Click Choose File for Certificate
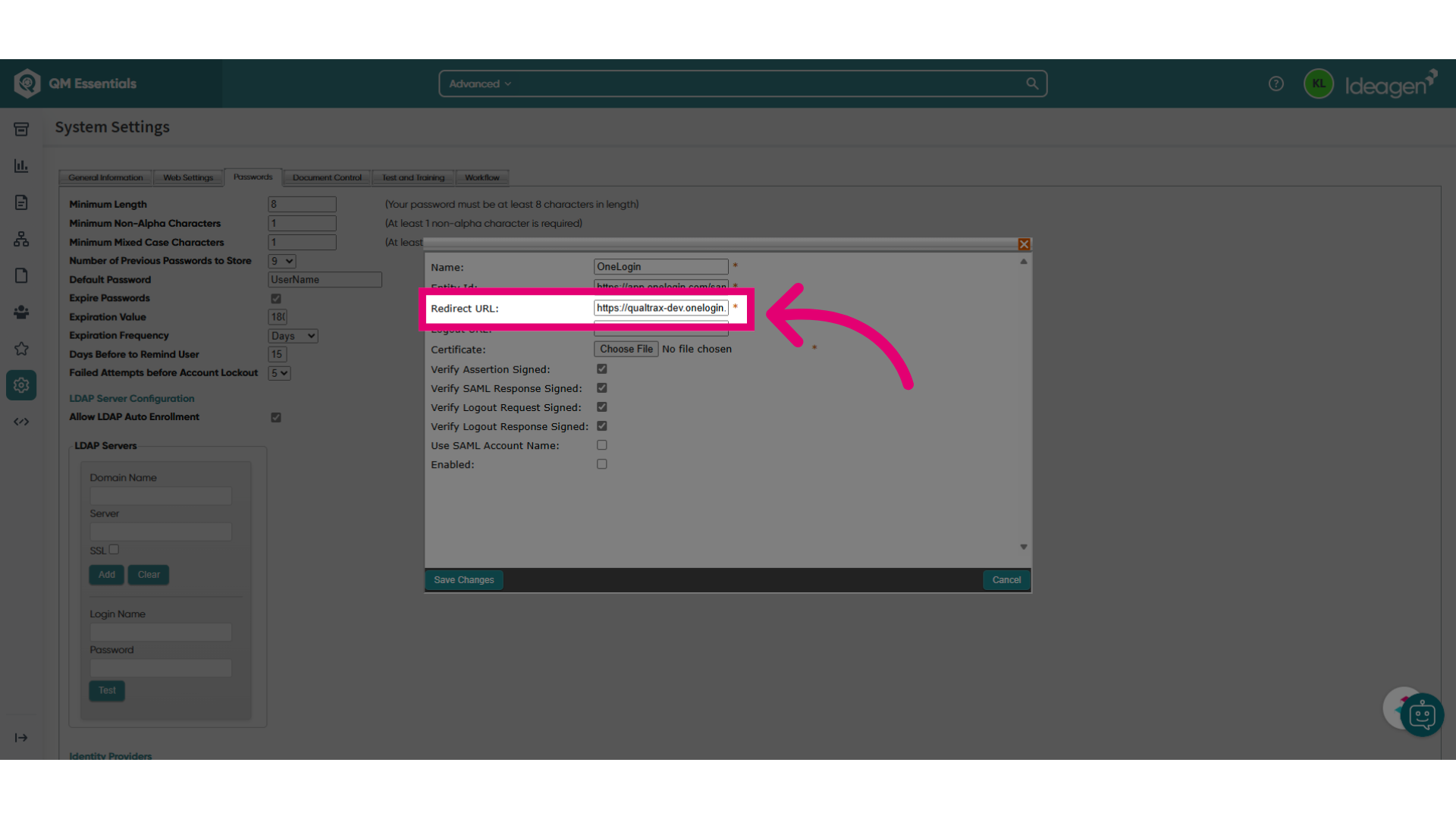 click(626, 349)
